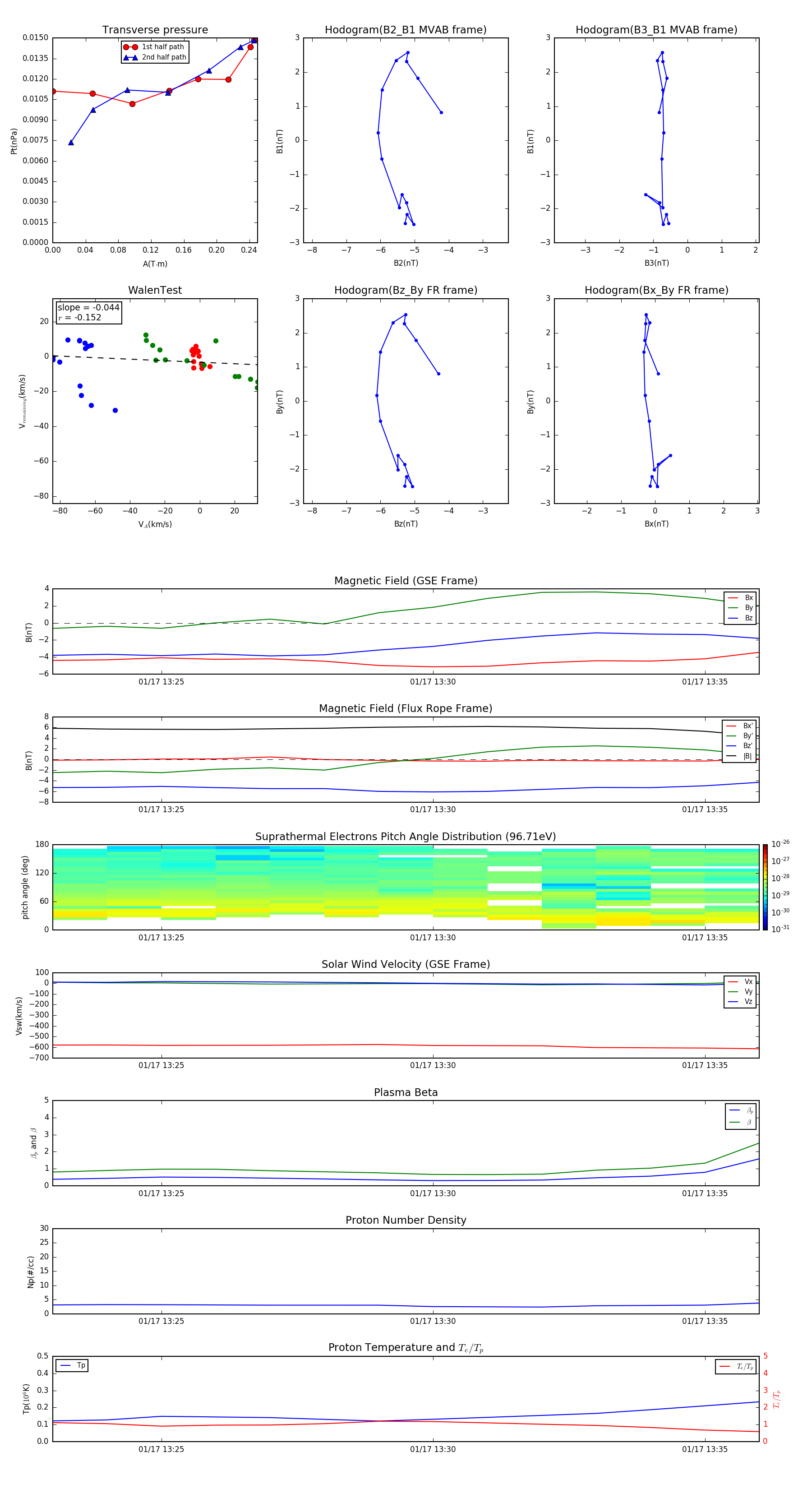812x1489 pixels.
Task: Click the Suprathermal Electrons Pitch Angle Distribution title
Action: point(406,837)
